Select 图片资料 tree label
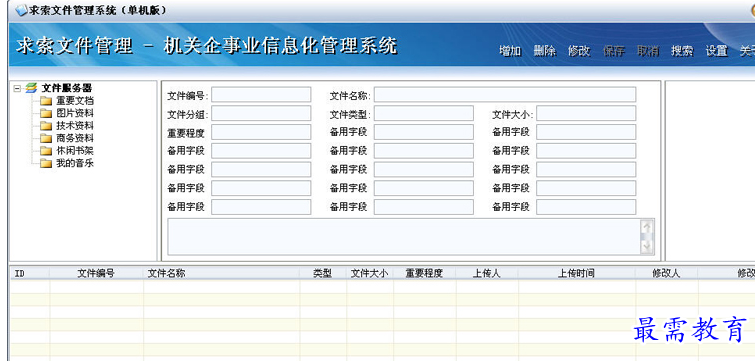This screenshot has height=361, width=755. (x=75, y=114)
